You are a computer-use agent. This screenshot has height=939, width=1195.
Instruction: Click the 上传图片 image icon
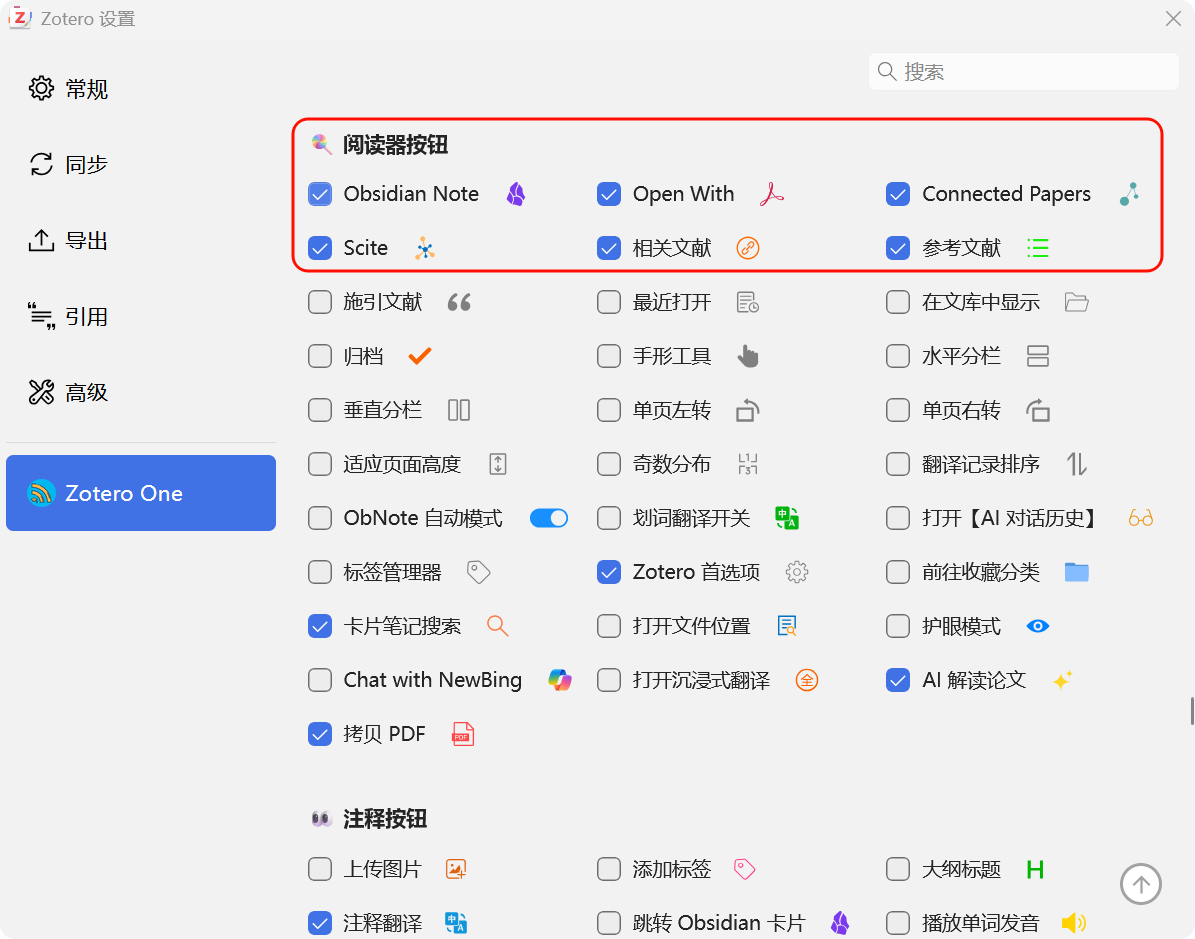(x=456, y=869)
